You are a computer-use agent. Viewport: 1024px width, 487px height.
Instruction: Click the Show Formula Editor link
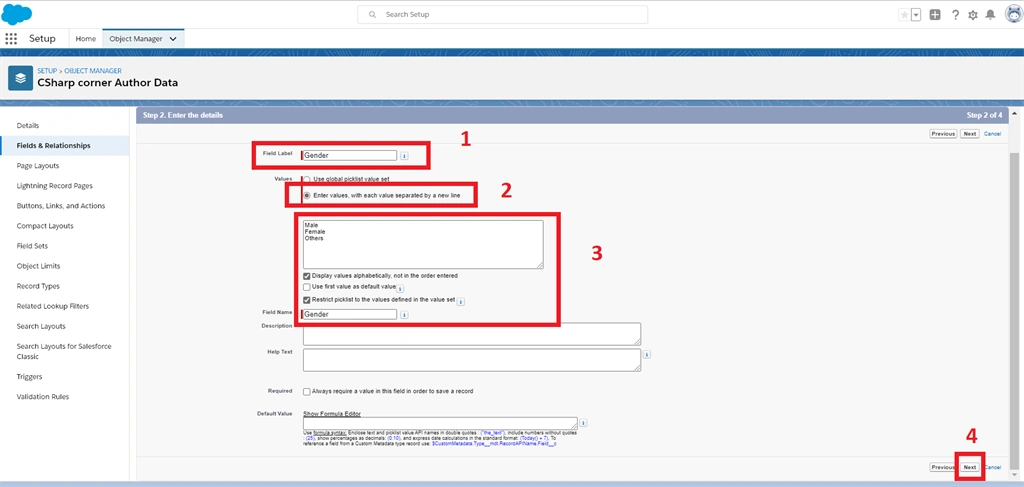332,414
